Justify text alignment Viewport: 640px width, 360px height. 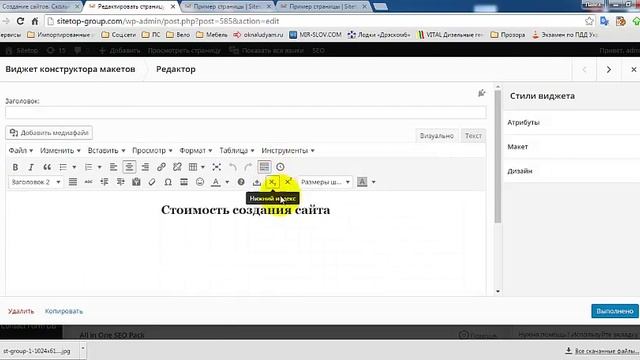[73, 182]
